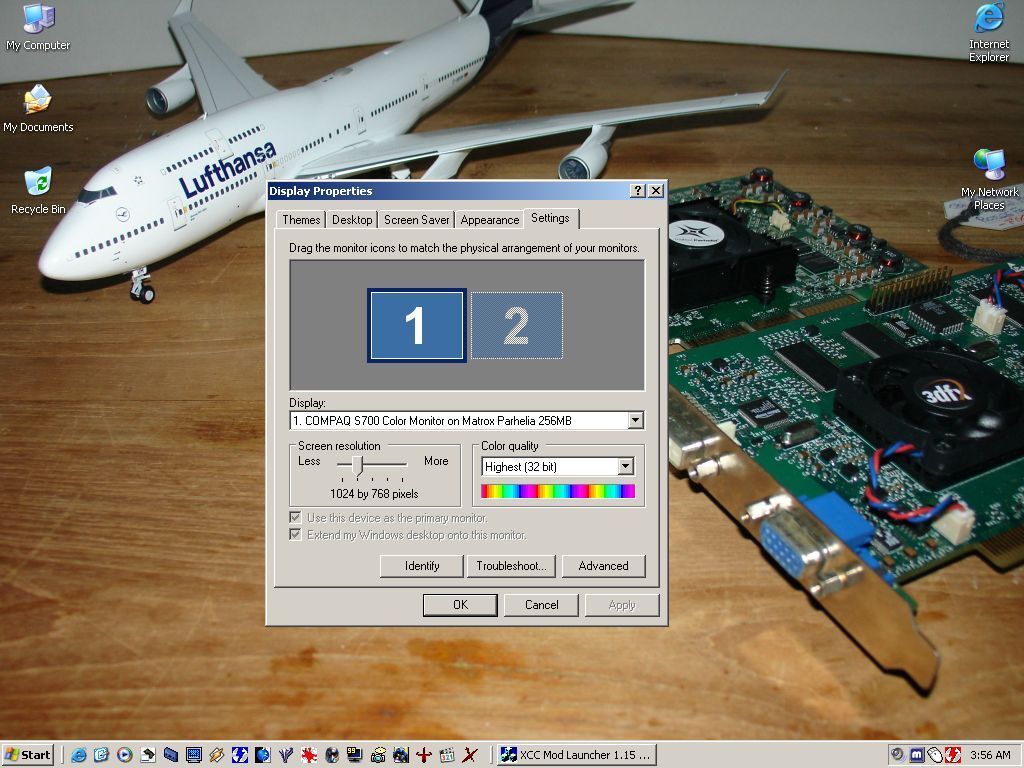Click the Identify button
Viewport: 1024px width, 768px height.
(x=422, y=566)
